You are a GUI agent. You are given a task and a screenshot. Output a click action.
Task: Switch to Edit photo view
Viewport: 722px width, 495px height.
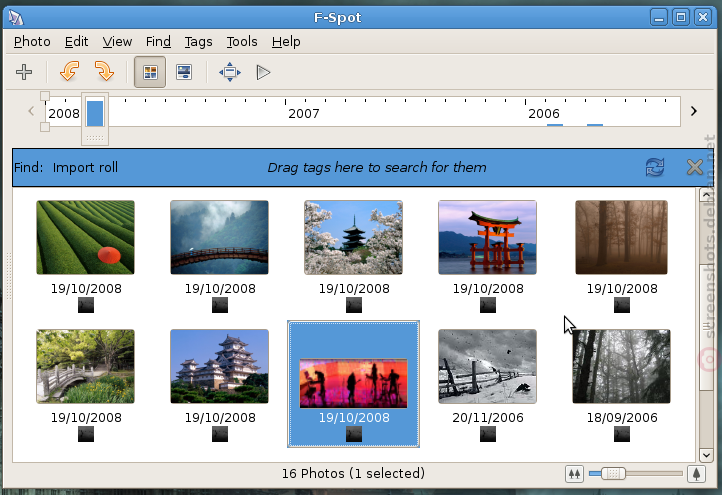pyautogui.click(x=184, y=72)
